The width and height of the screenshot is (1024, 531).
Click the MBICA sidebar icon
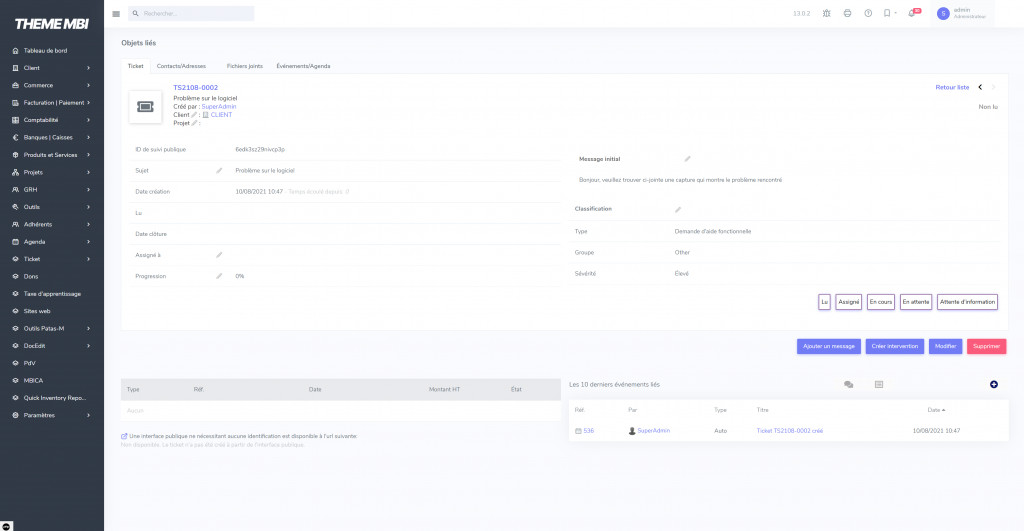point(16,380)
